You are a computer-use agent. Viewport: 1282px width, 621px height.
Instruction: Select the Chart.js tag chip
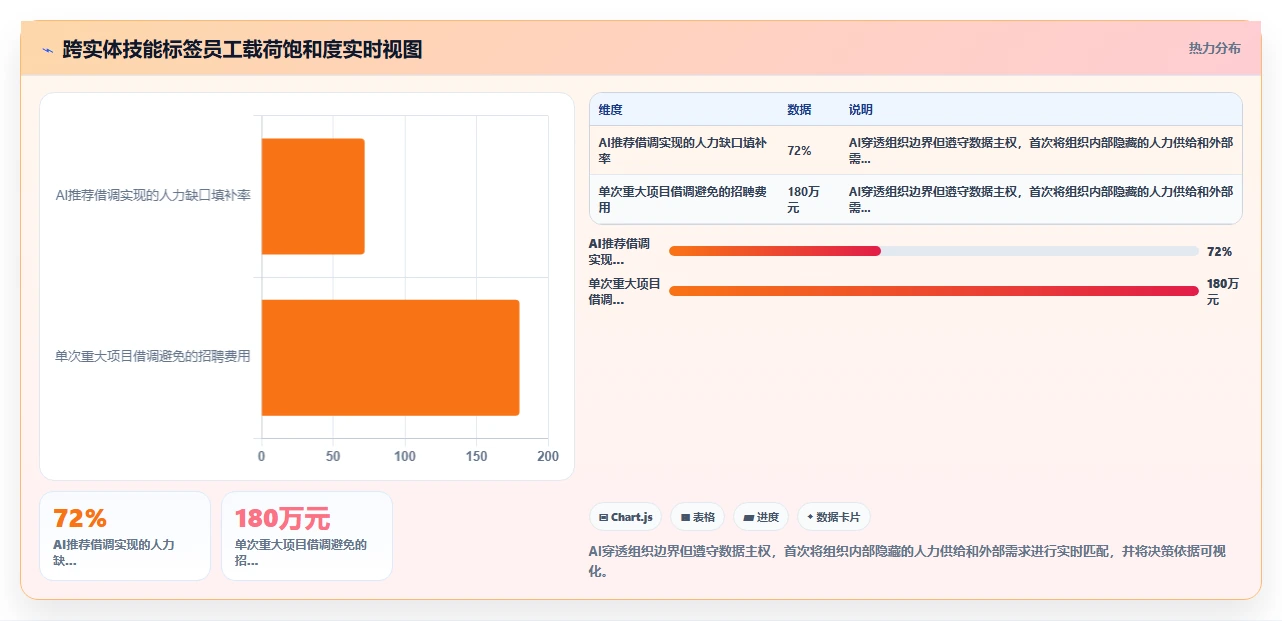[x=625, y=517]
